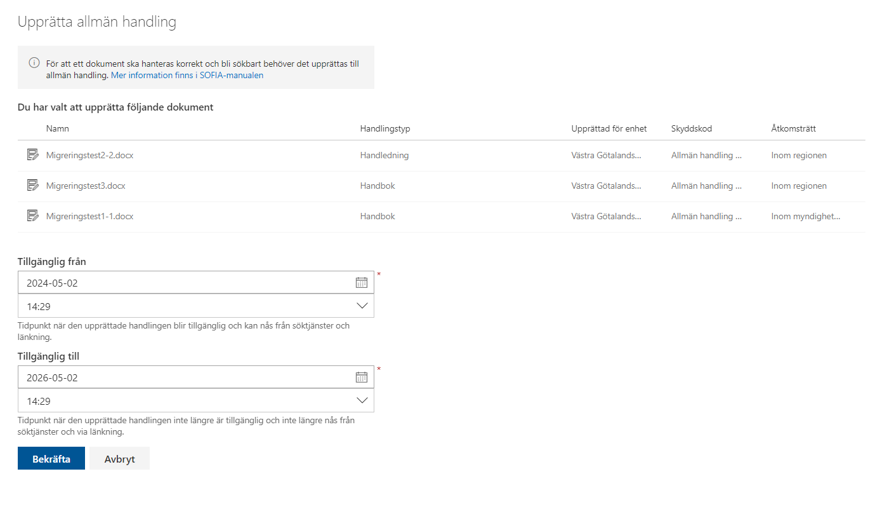This screenshot has height=508, width=880.
Task: Open calendar picker for Tillgänglig till
Action: [x=361, y=378]
